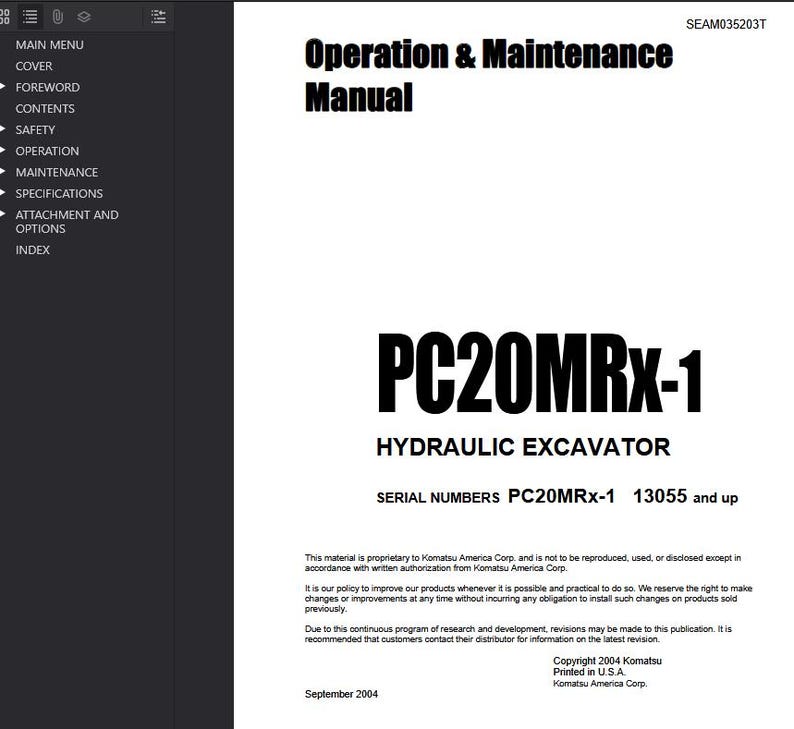Expand the FOREWORD outline arrow
794x729 pixels.
click(3, 87)
